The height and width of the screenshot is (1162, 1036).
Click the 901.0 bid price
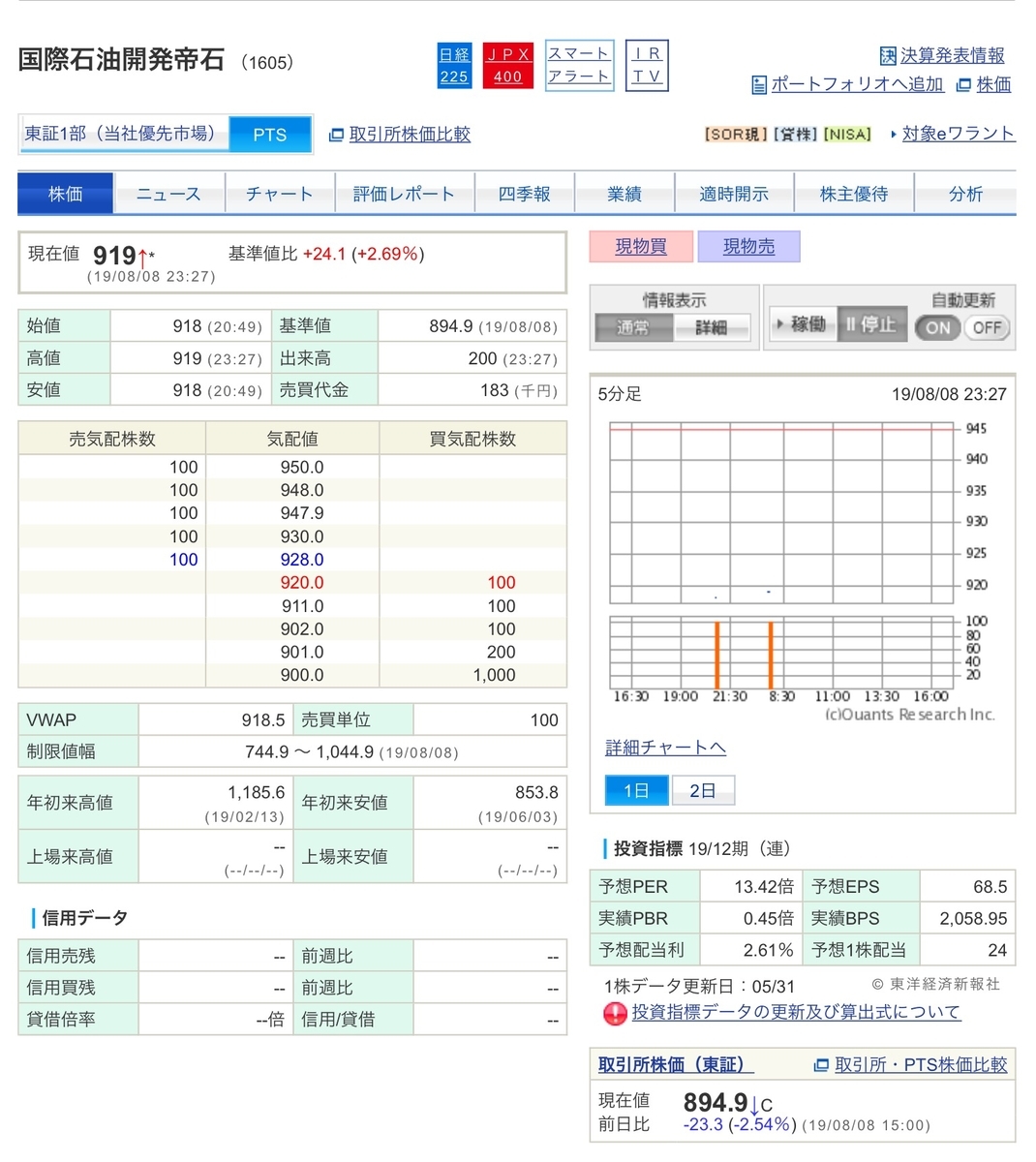click(x=302, y=652)
